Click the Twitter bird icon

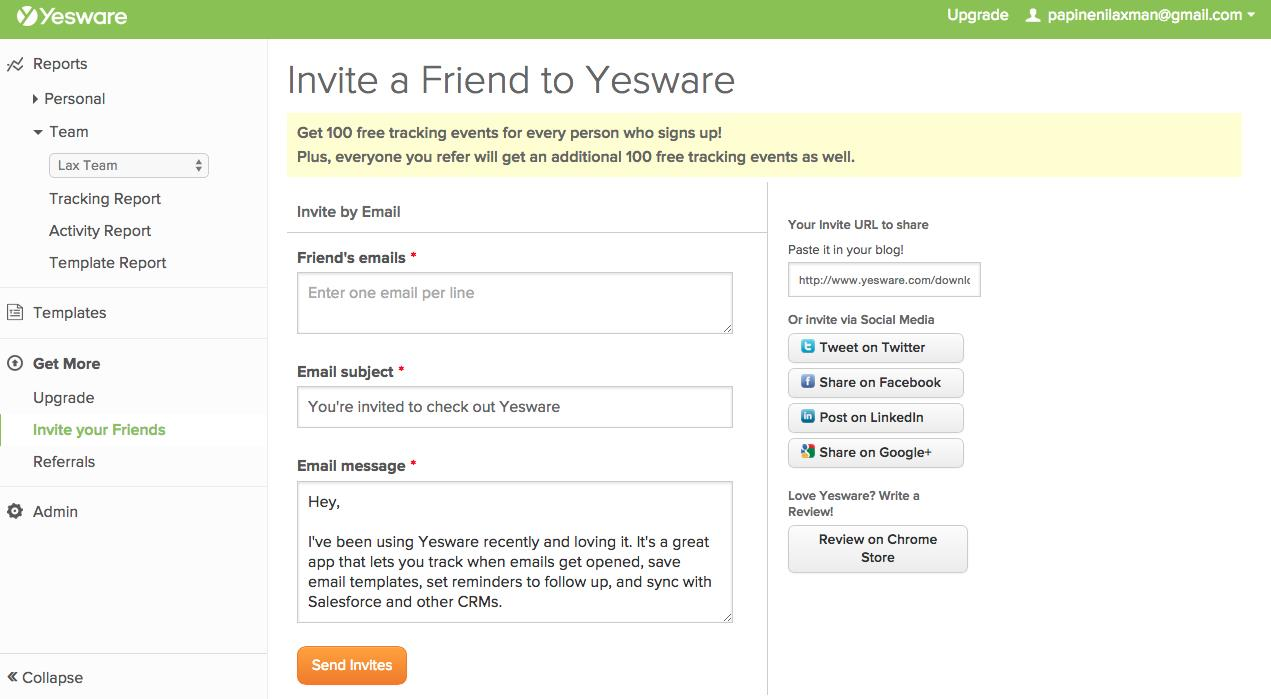[807, 348]
